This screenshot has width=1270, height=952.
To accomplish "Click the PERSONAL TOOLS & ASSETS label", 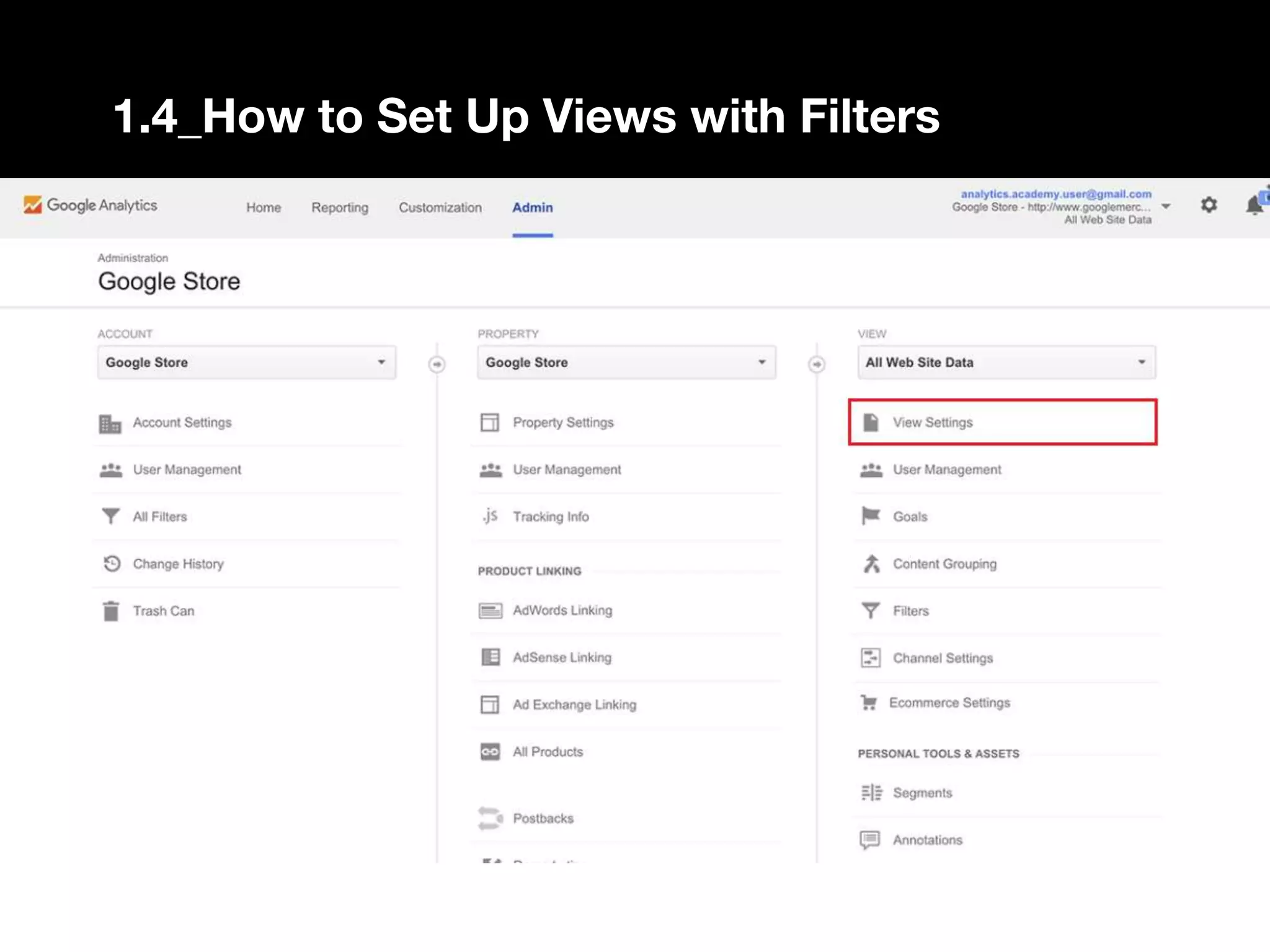I will point(938,754).
